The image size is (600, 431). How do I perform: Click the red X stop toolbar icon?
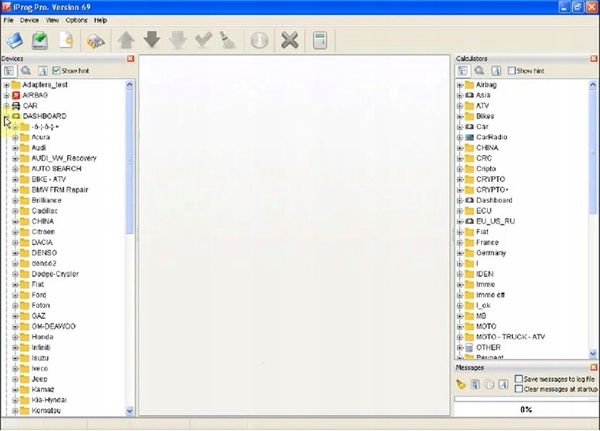[290, 41]
